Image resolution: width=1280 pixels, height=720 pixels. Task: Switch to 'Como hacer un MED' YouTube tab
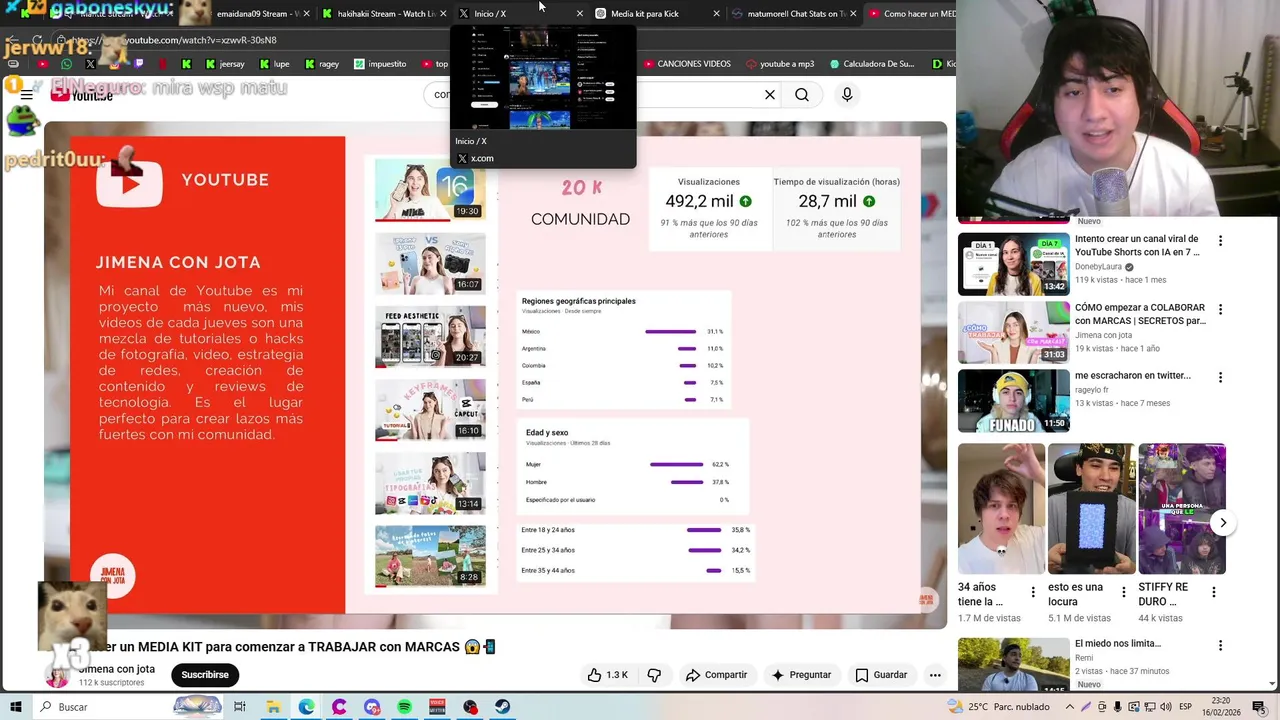coord(910,13)
